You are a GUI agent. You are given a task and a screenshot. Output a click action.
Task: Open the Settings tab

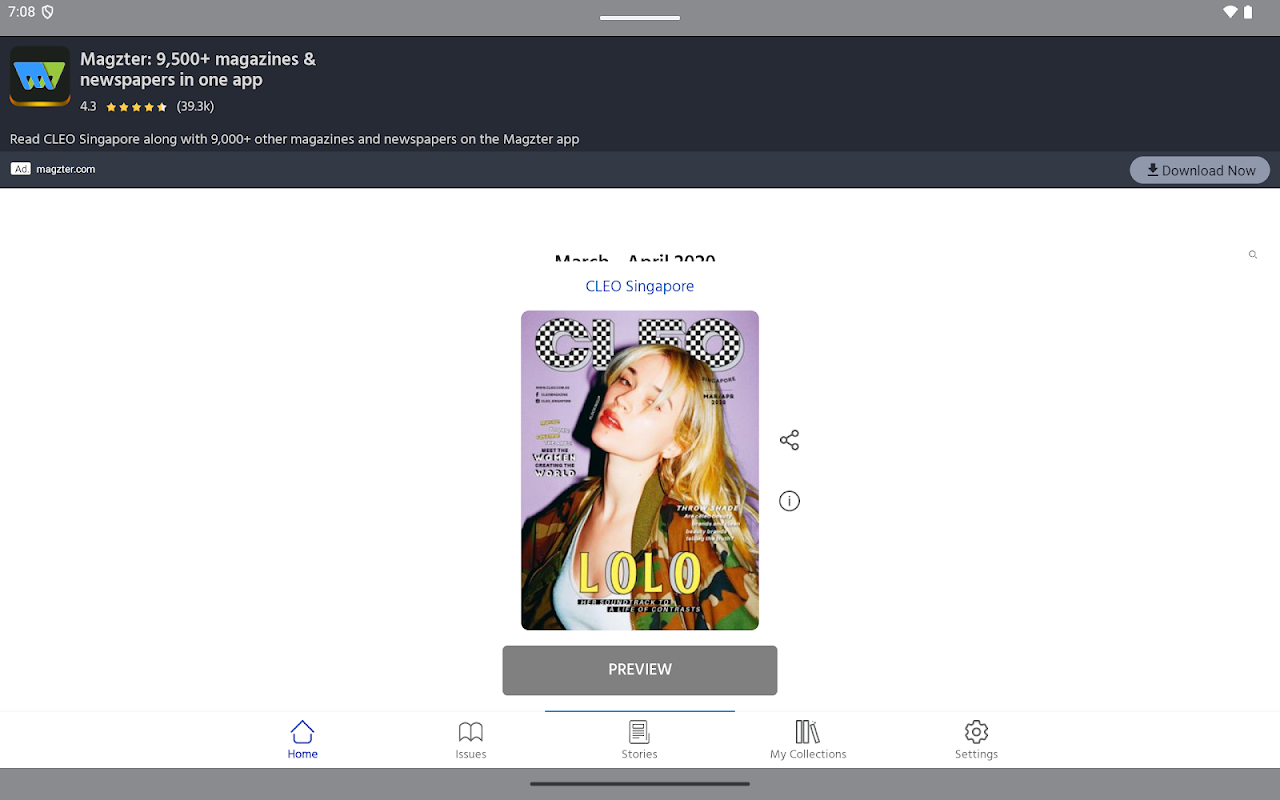(x=976, y=740)
